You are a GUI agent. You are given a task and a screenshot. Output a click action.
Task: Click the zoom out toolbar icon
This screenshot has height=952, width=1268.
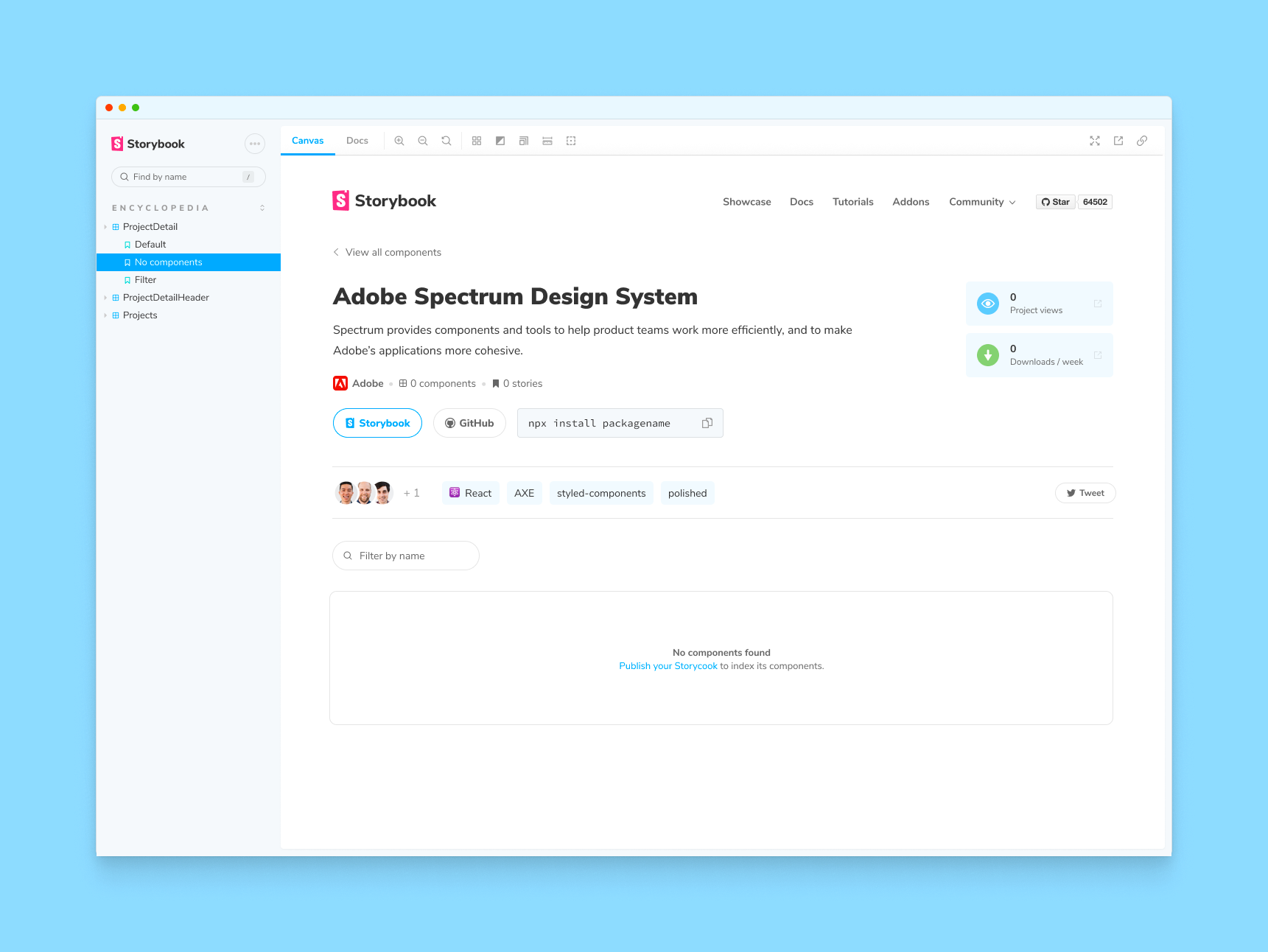pyautogui.click(x=423, y=141)
